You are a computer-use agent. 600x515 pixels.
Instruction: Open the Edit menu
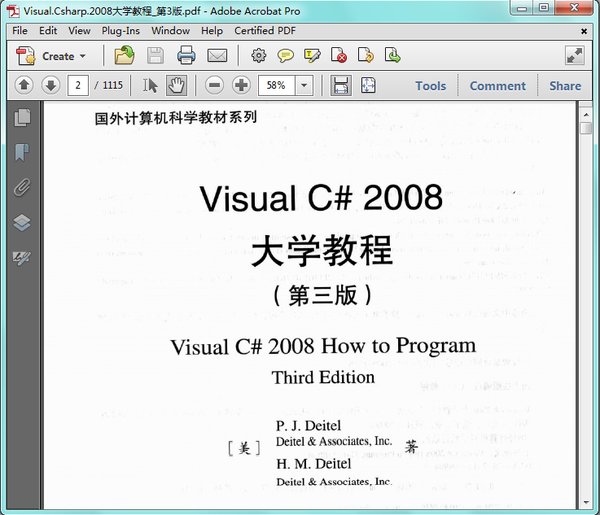[48, 31]
